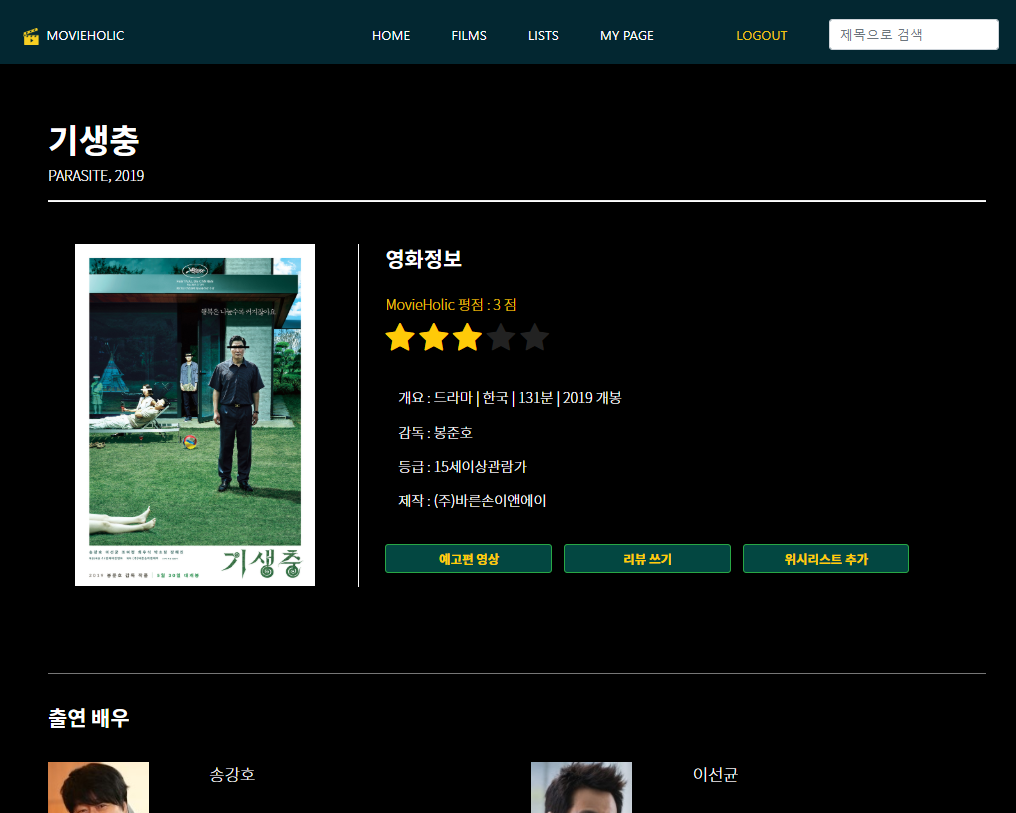Click the 감독 : 봉준호 line

point(435,433)
